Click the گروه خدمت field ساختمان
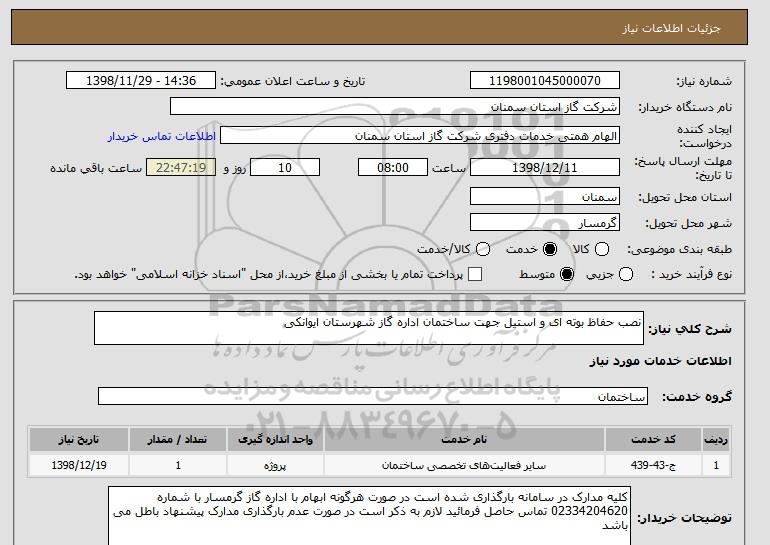This screenshot has height=545, width=770. (373, 396)
